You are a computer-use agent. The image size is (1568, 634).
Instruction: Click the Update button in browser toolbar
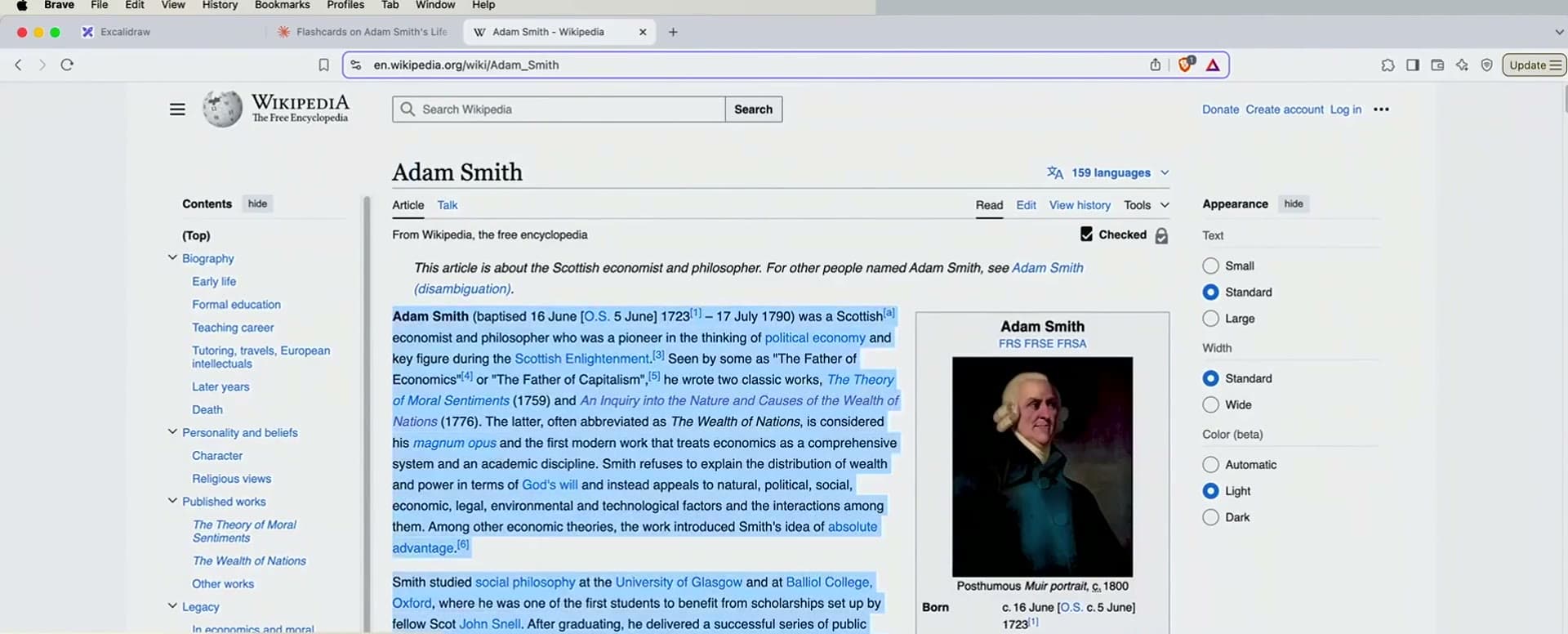tap(1535, 65)
